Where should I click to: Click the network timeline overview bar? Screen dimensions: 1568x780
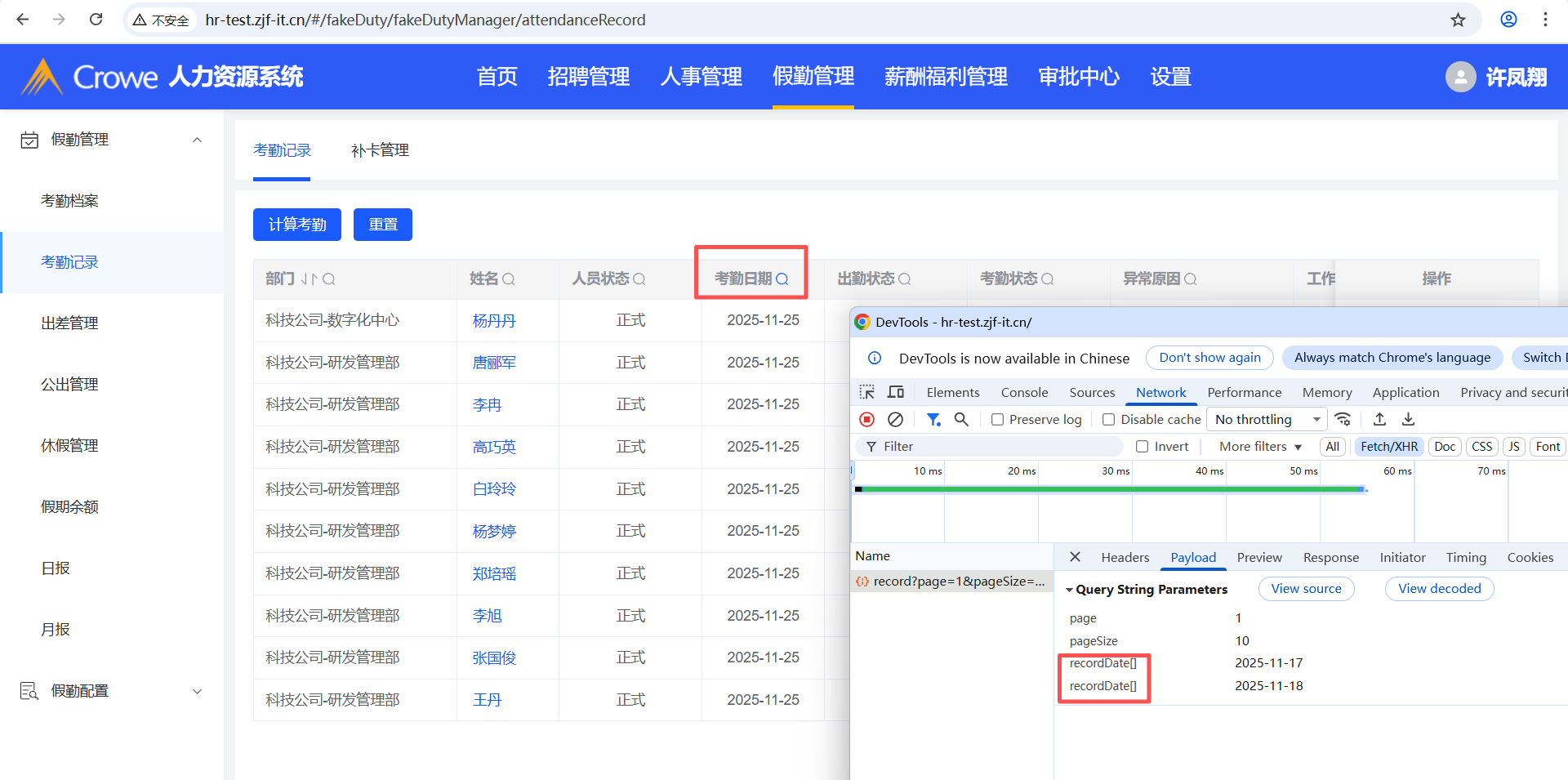coord(1111,489)
